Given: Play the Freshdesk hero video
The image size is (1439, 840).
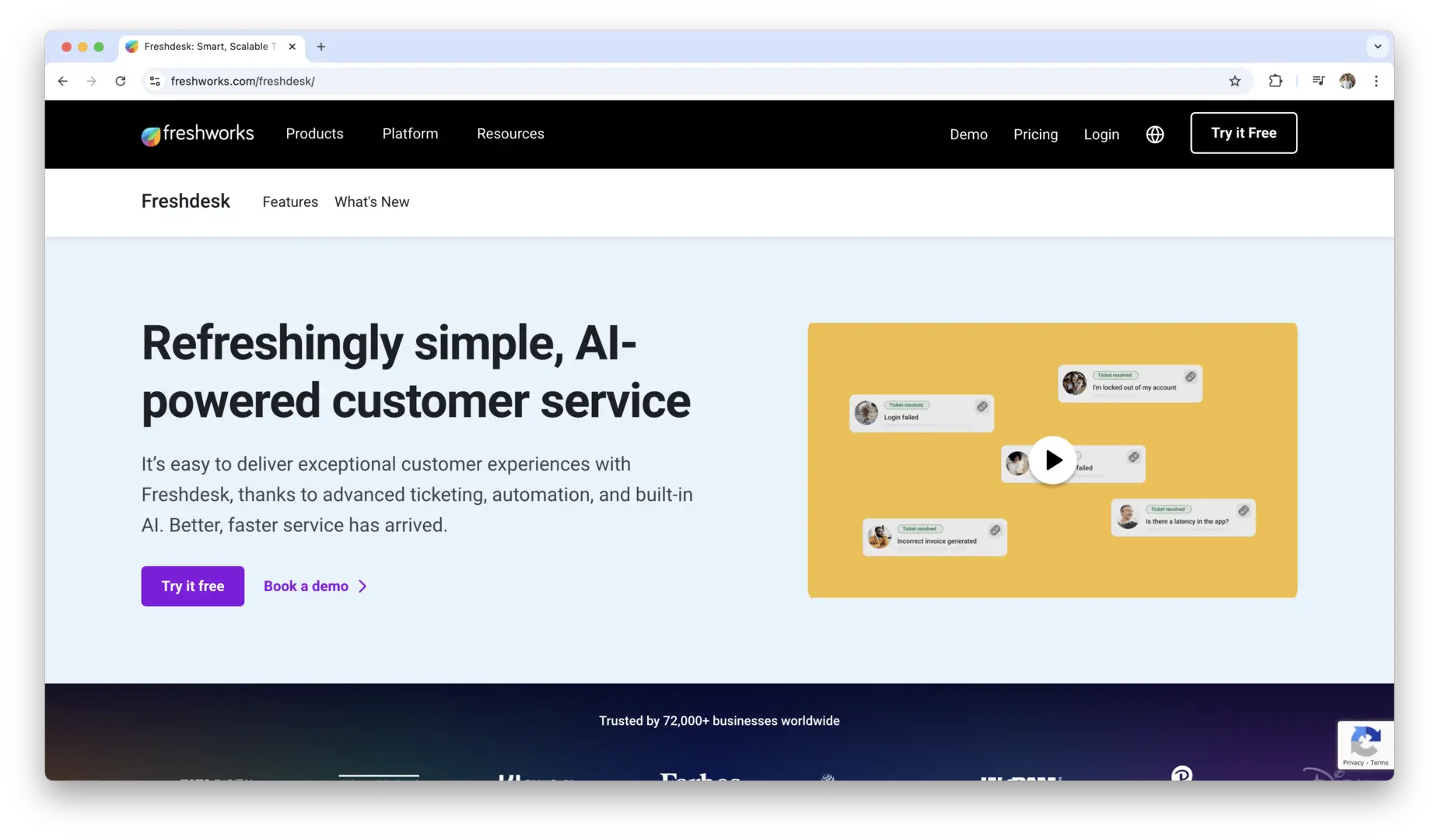Looking at the screenshot, I should coord(1052,460).
